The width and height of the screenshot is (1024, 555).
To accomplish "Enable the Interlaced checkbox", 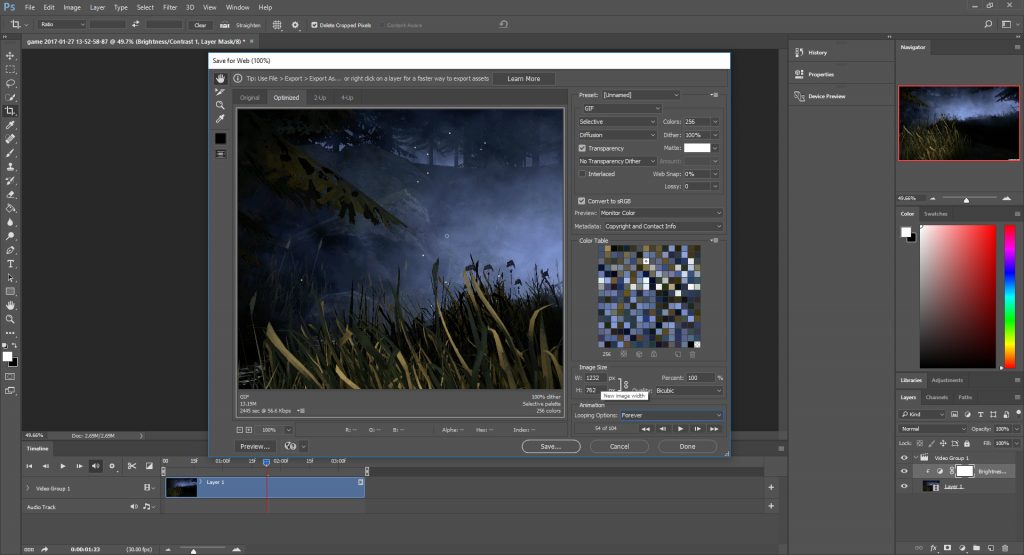I will pos(582,174).
